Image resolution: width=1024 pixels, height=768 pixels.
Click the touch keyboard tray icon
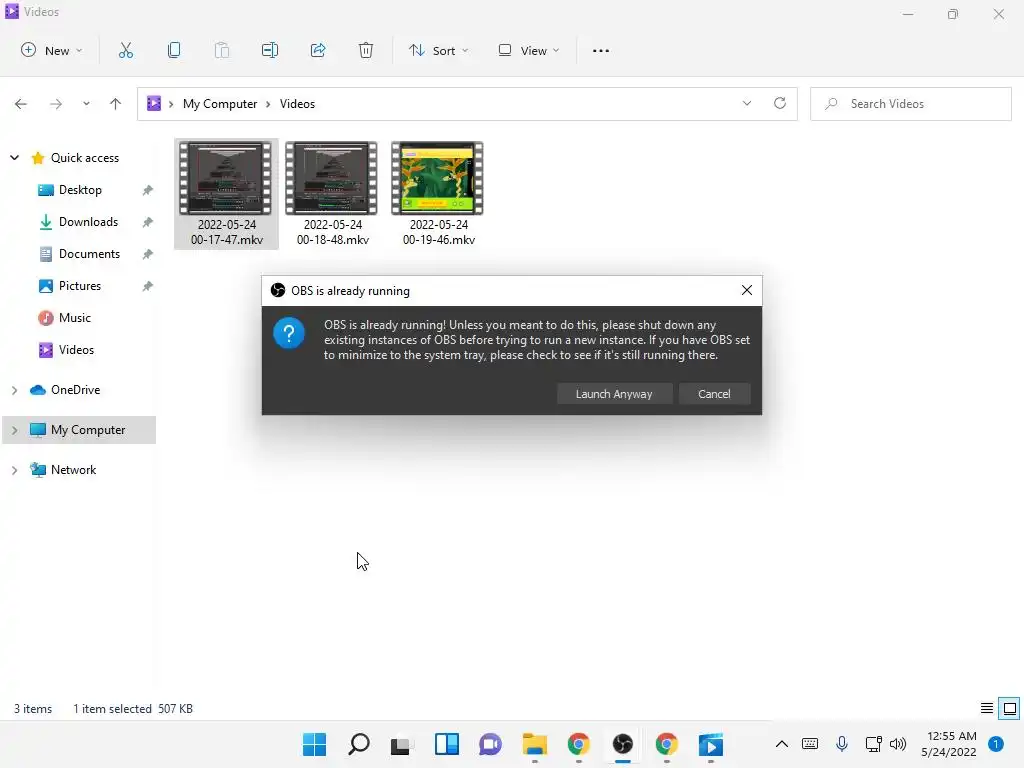pyautogui.click(x=810, y=743)
